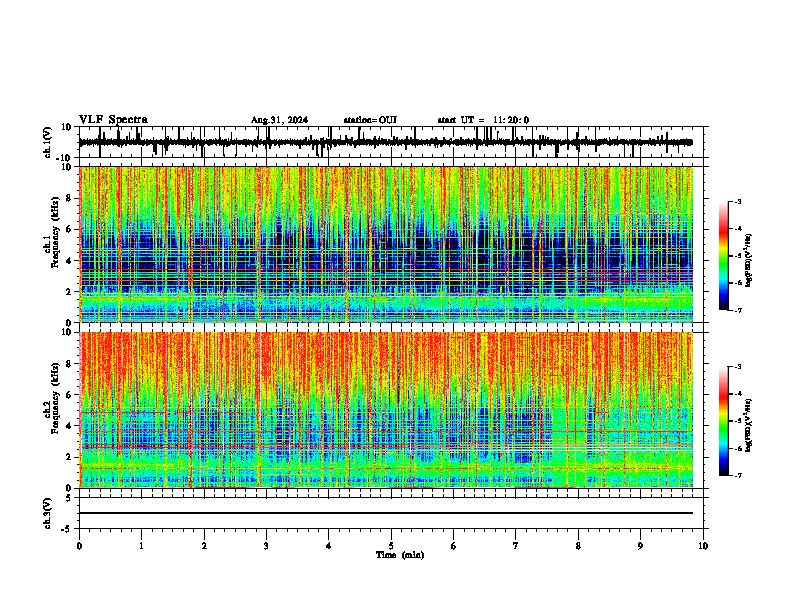Screen dimensions: 792x612
Task: Click the ch.1(V) waveform axis label
Action: (48, 142)
